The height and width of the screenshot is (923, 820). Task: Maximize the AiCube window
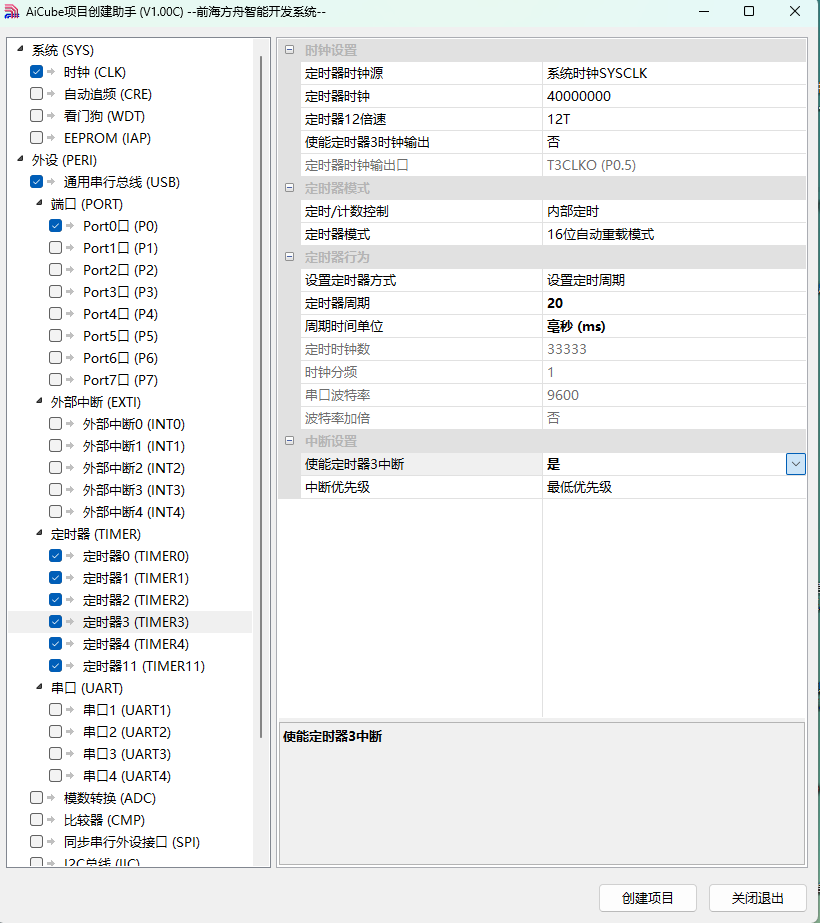(x=749, y=11)
